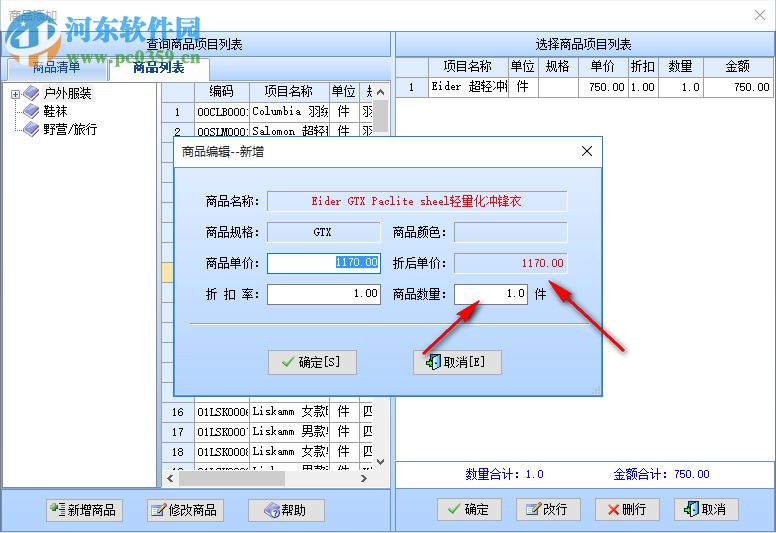Click the 项目名称 header in the product list
Viewport: 776px width, 533px height.
[289, 92]
